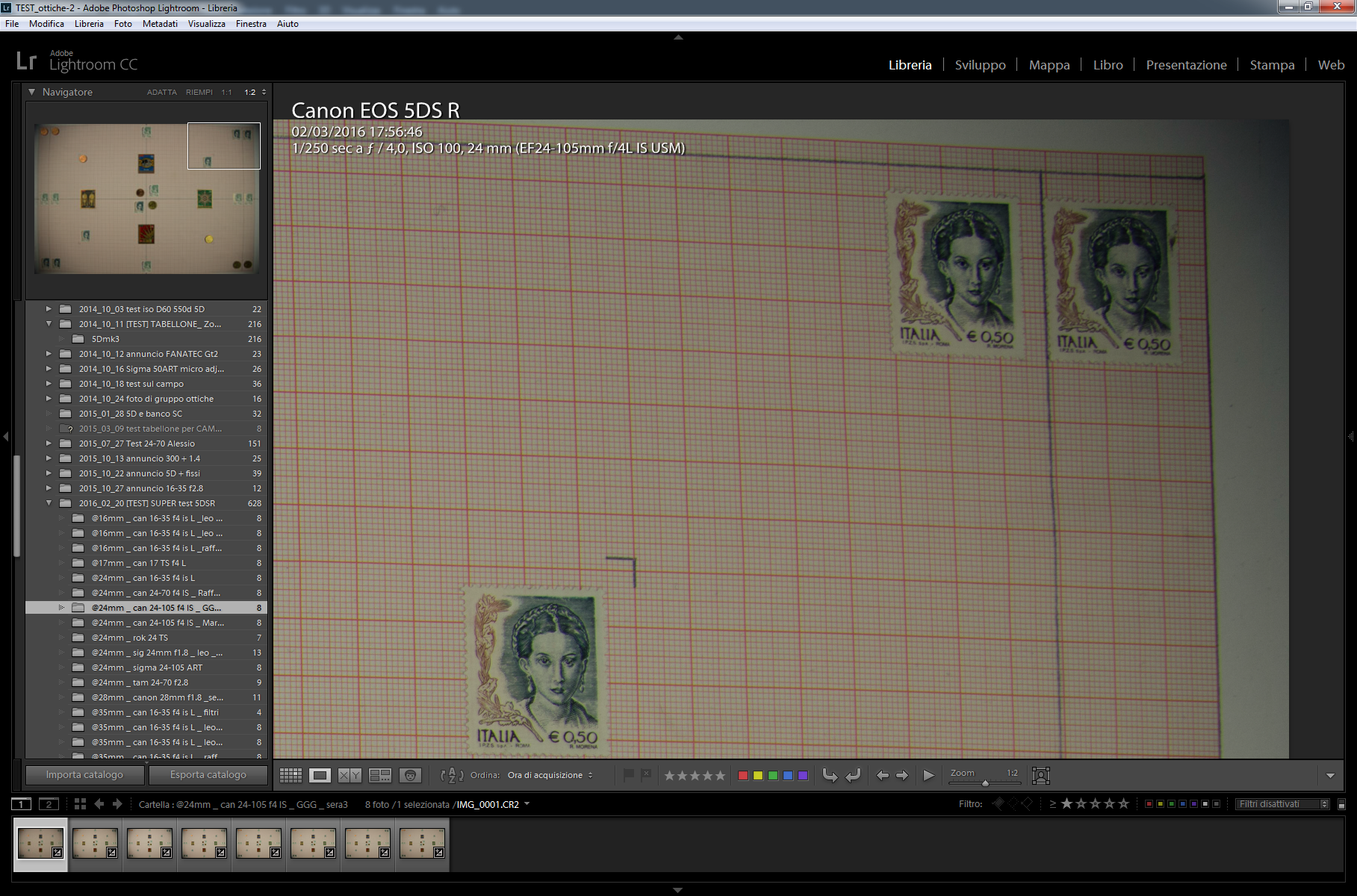Select second filmstrip thumbnail
The height and width of the screenshot is (896, 1357).
pyautogui.click(x=96, y=844)
